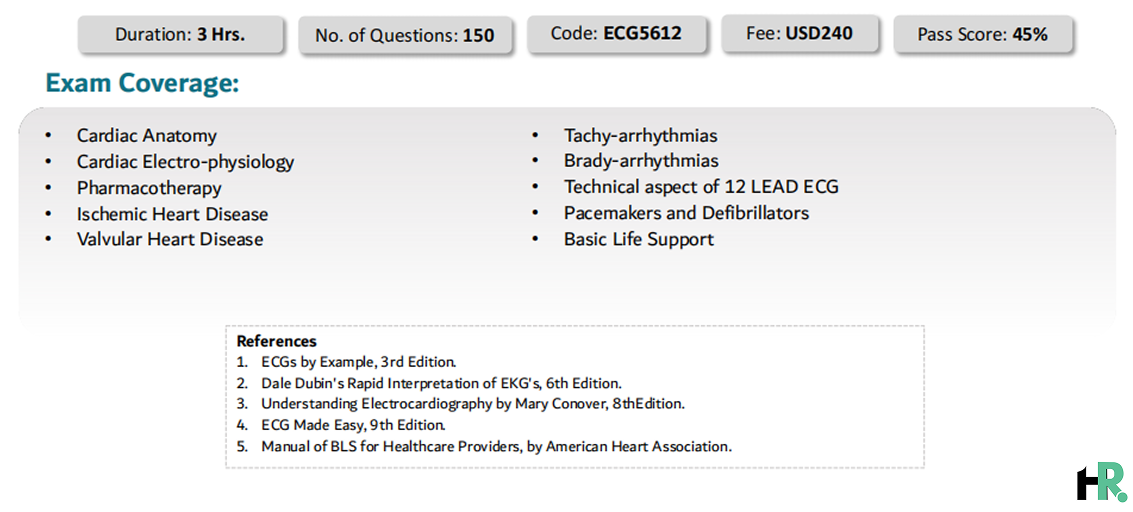Viewport: 1133px width, 512px height.
Task: Click the No. of Questions 150 badge
Action: click(405, 35)
